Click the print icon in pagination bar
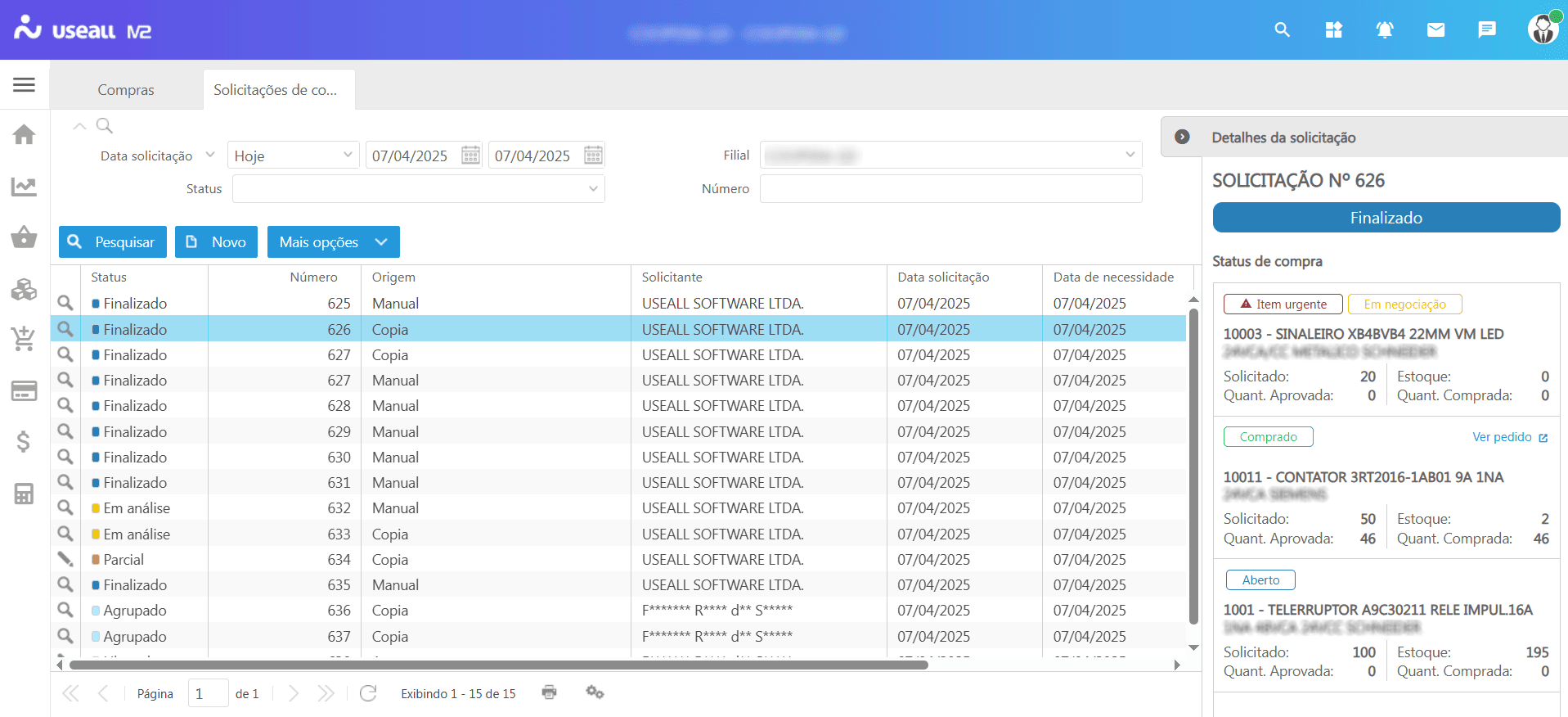The height and width of the screenshot is (717, 1568). pos(549,692)
